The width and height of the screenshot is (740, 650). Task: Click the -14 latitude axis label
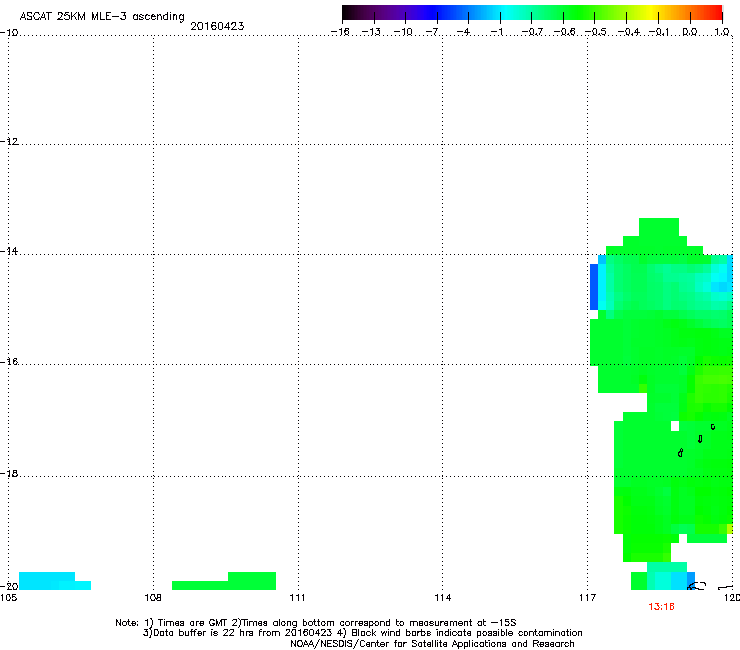point(9,251)
